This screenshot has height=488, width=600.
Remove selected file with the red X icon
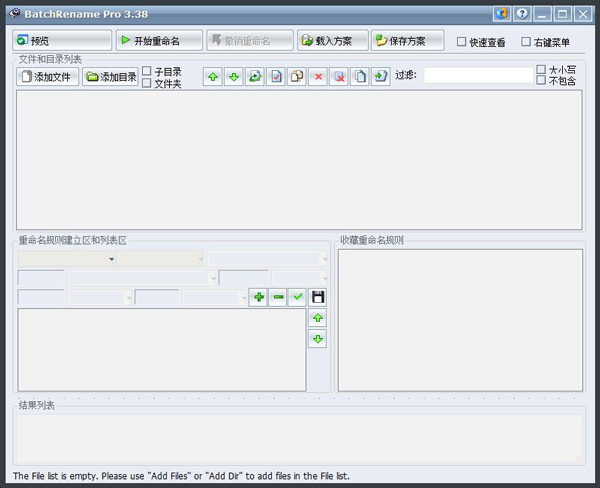[x=318, y=77]
